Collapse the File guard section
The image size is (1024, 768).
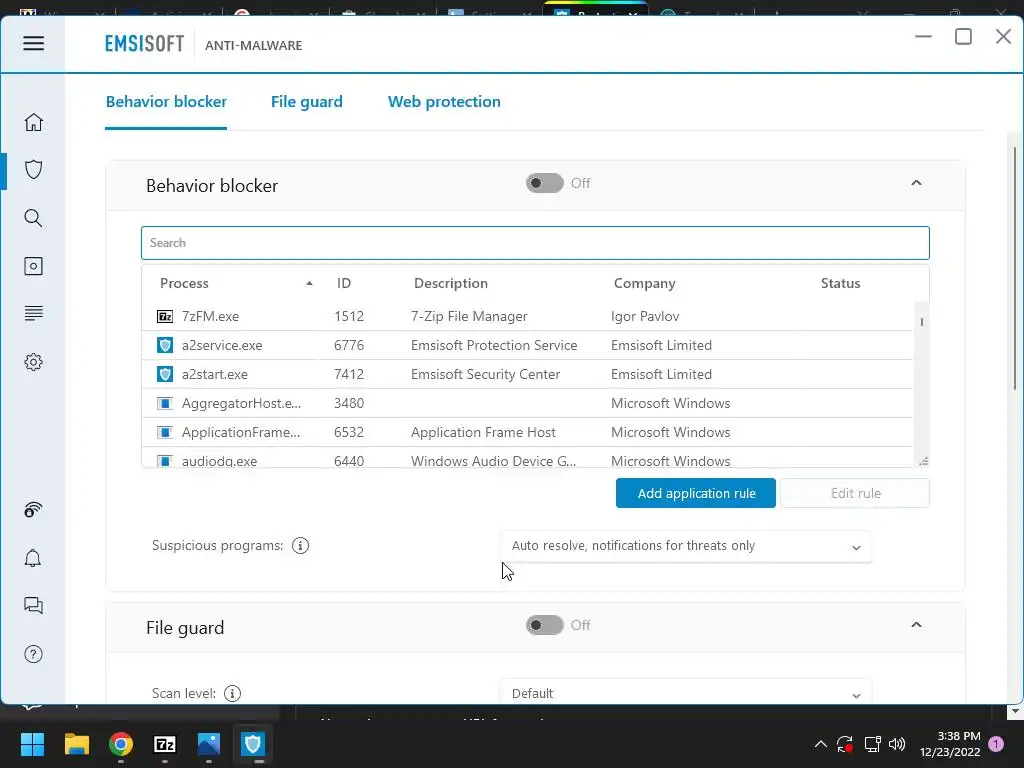tap(916, 626)
